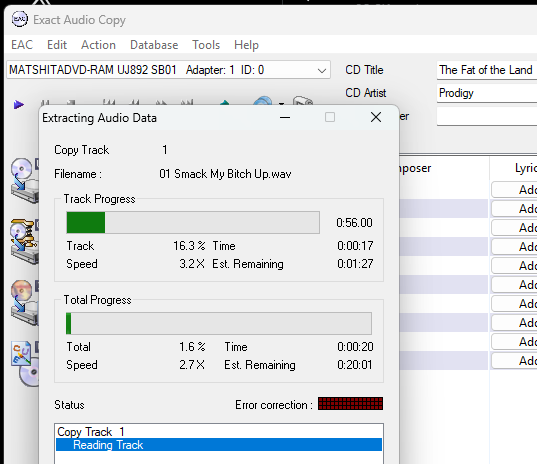The image size is (537, 464).
Task: Click the purple Play button in toolbar
Action: point(18,104)
